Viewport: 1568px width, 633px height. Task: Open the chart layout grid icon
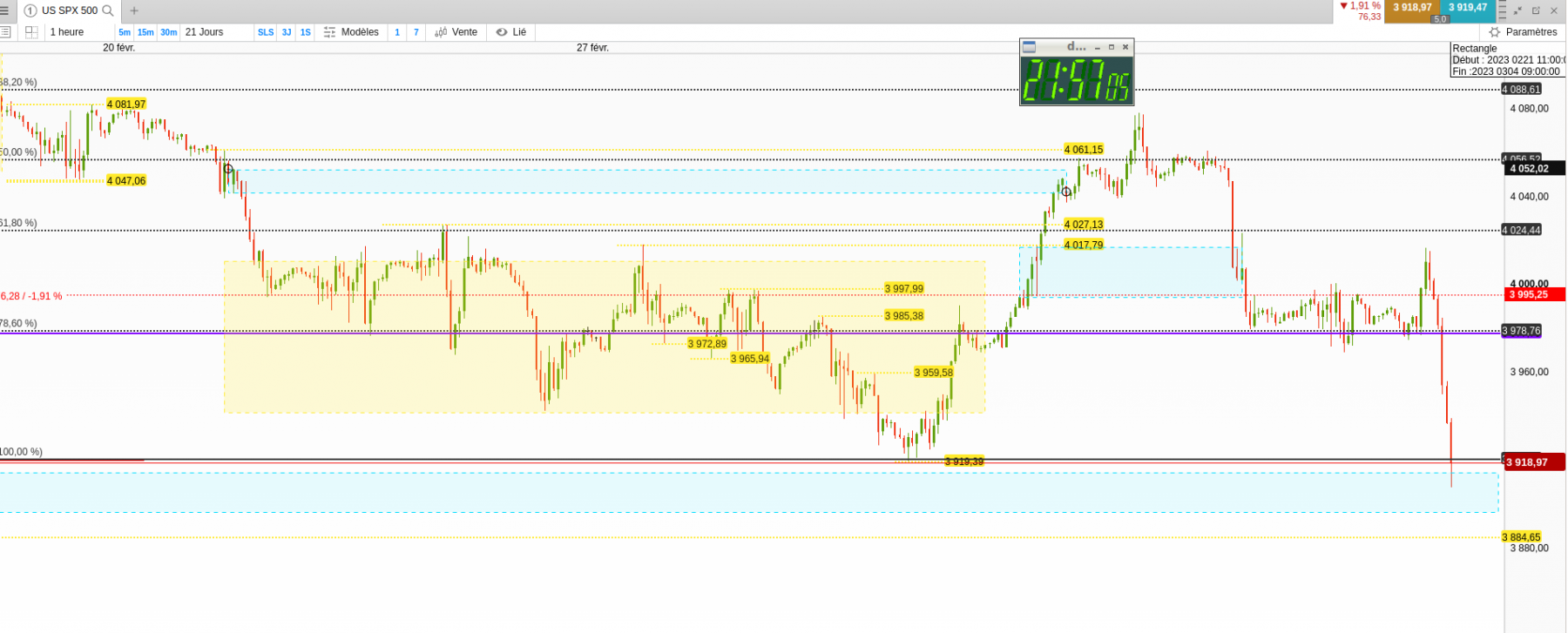point(31,32)
